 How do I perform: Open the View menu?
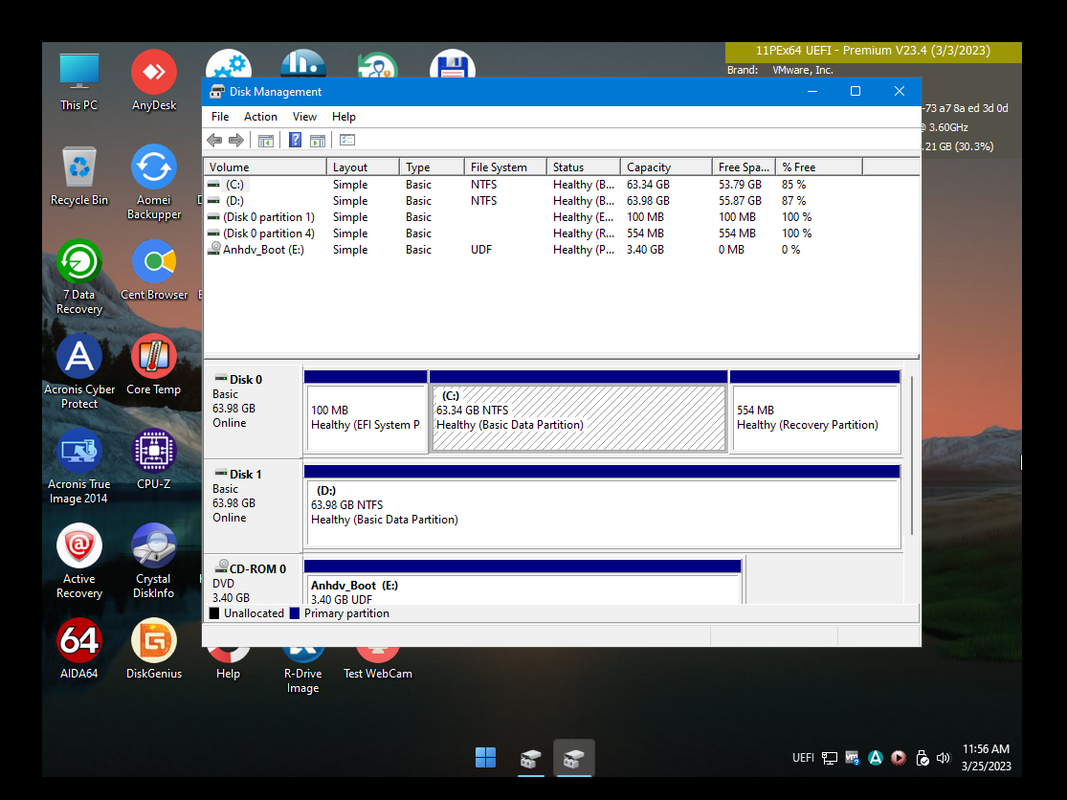point(304,117)
